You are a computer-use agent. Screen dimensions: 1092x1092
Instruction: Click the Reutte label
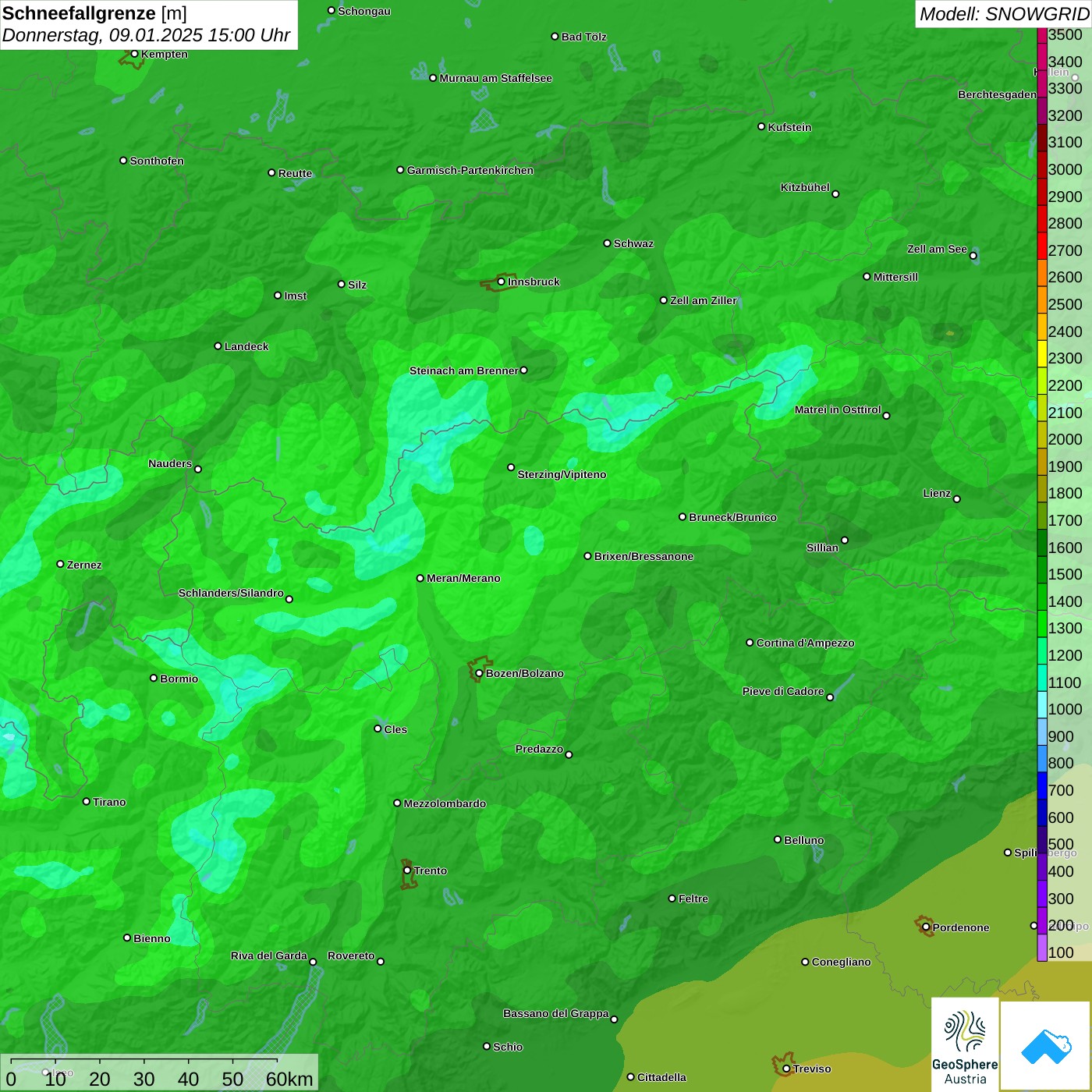tap(296, 173)
